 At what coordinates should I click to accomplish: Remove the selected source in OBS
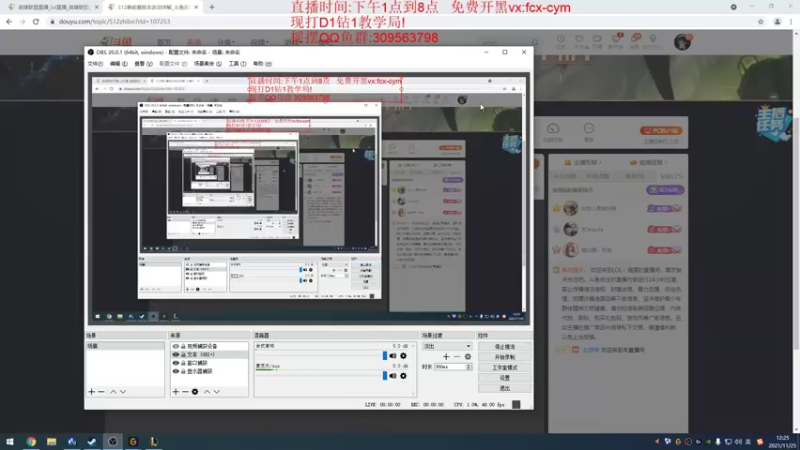[185, 392]
